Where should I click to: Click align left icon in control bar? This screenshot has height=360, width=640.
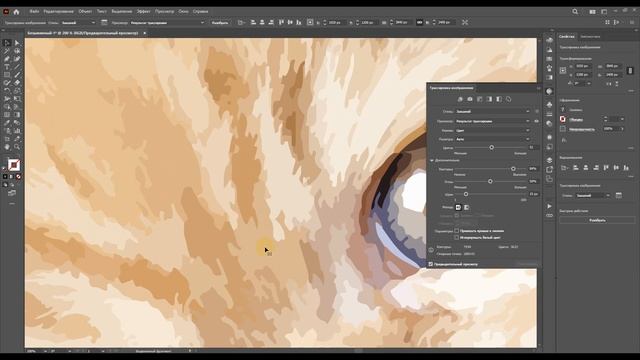[x=253, y=22]
